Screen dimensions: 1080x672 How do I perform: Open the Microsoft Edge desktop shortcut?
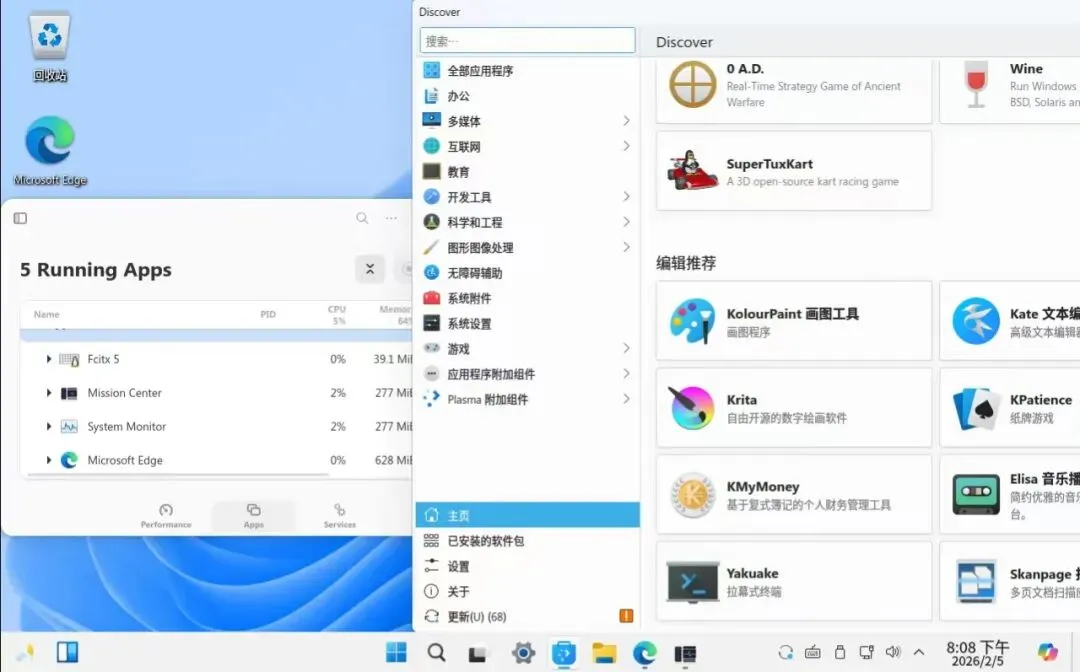pyautogui.click(x=50, y=151)
